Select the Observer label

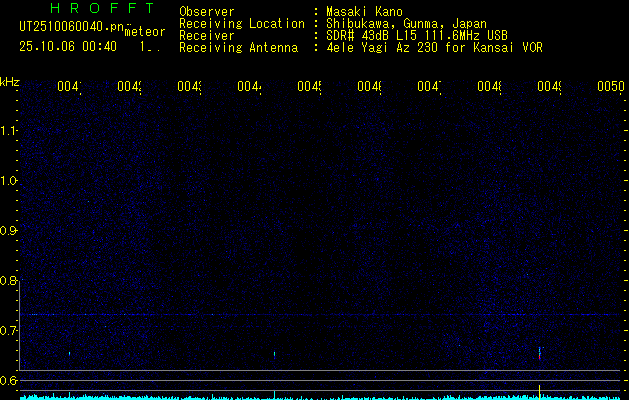[x=207, y=12]
